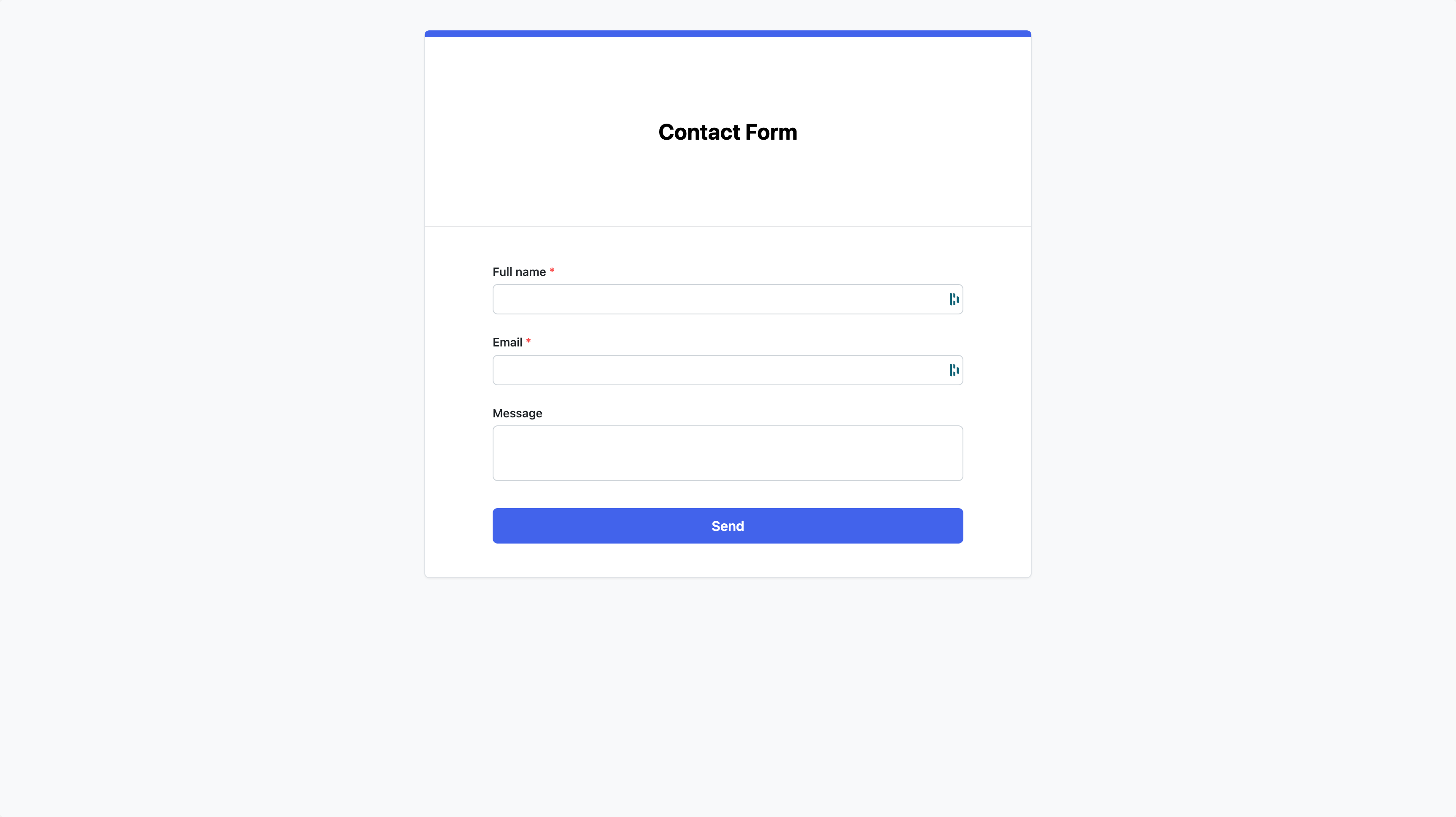
Task: Click the gray background right of the form
Action: point(1243,339)
